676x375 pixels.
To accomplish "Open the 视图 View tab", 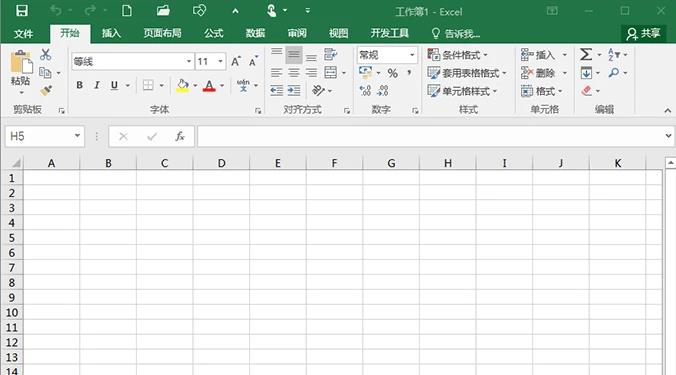I will 338,33.
